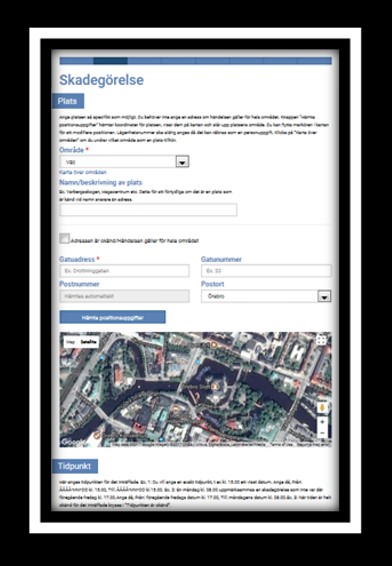Zoom in on the map with plus
The image size is (392, 566).
322,422
